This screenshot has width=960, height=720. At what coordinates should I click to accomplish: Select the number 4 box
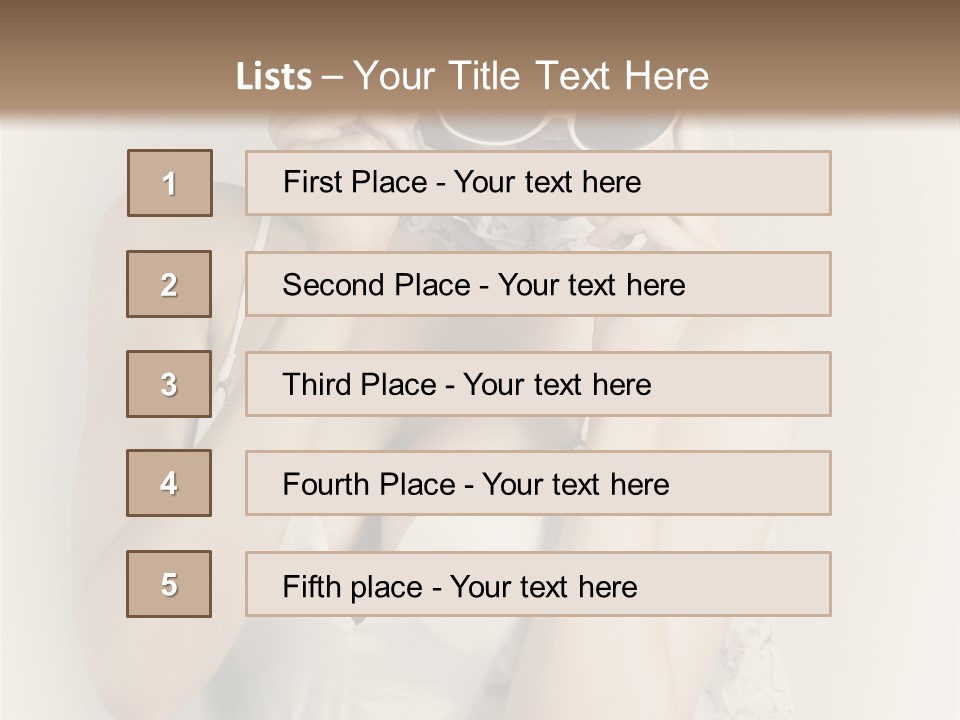[x=169, y=483]
